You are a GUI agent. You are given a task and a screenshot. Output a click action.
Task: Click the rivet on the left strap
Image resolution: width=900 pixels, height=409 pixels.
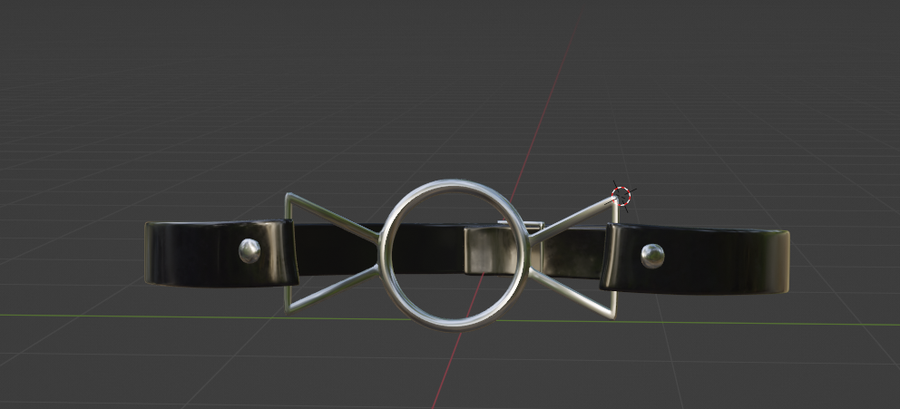click(249, 251)
